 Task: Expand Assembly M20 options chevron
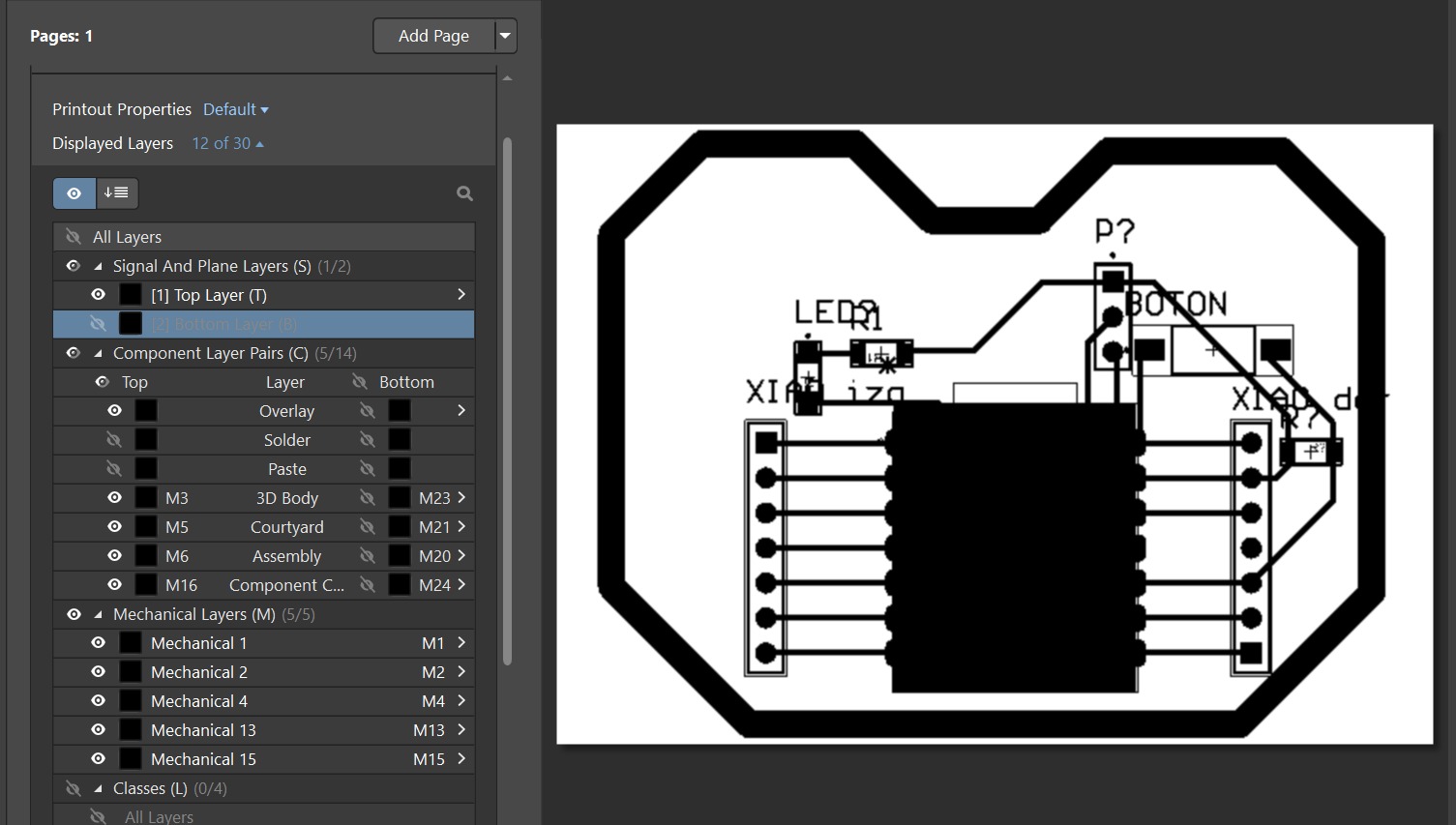click(461, 555)
